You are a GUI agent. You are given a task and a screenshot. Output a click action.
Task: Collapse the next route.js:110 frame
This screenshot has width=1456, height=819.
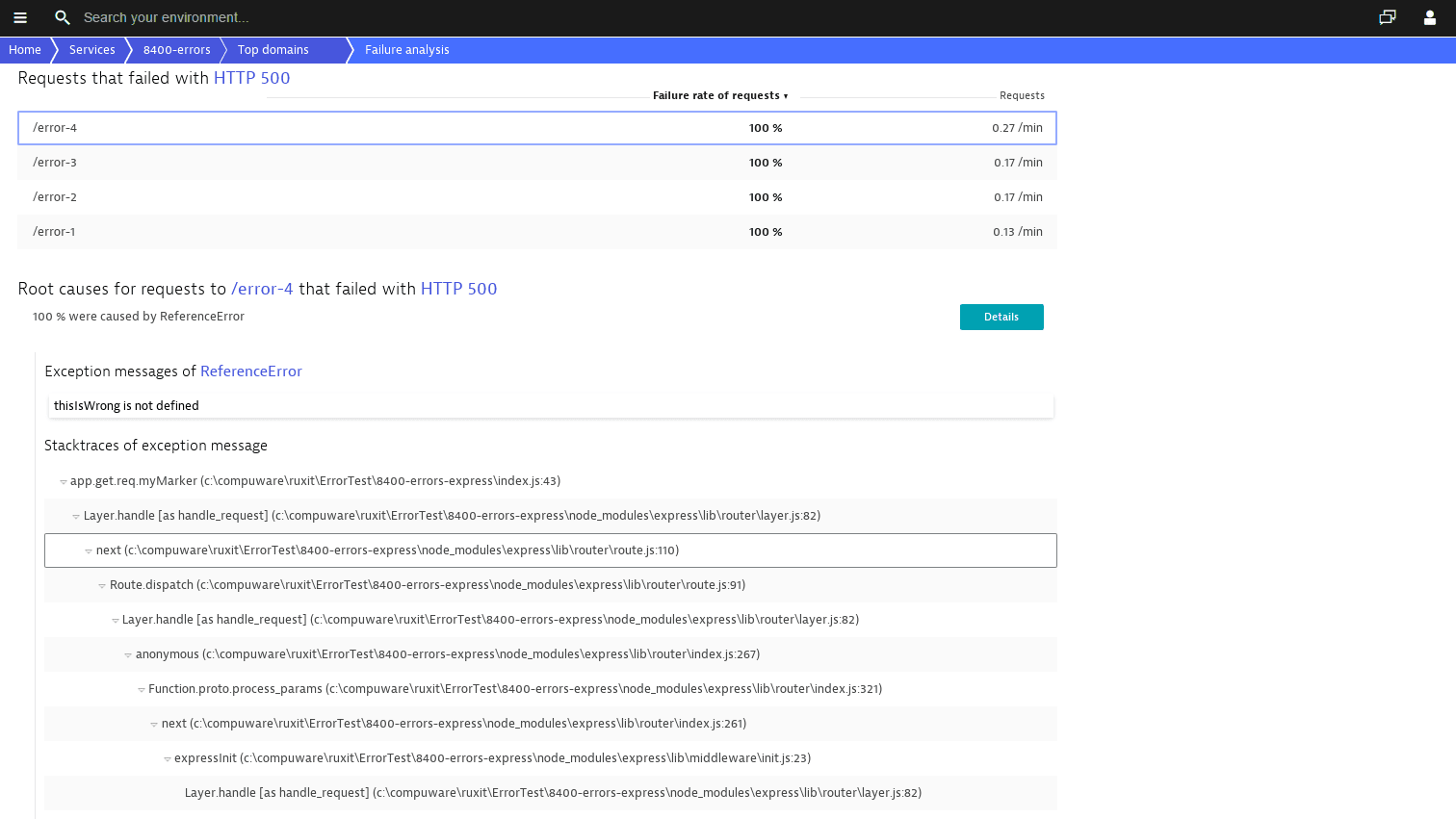89,551
